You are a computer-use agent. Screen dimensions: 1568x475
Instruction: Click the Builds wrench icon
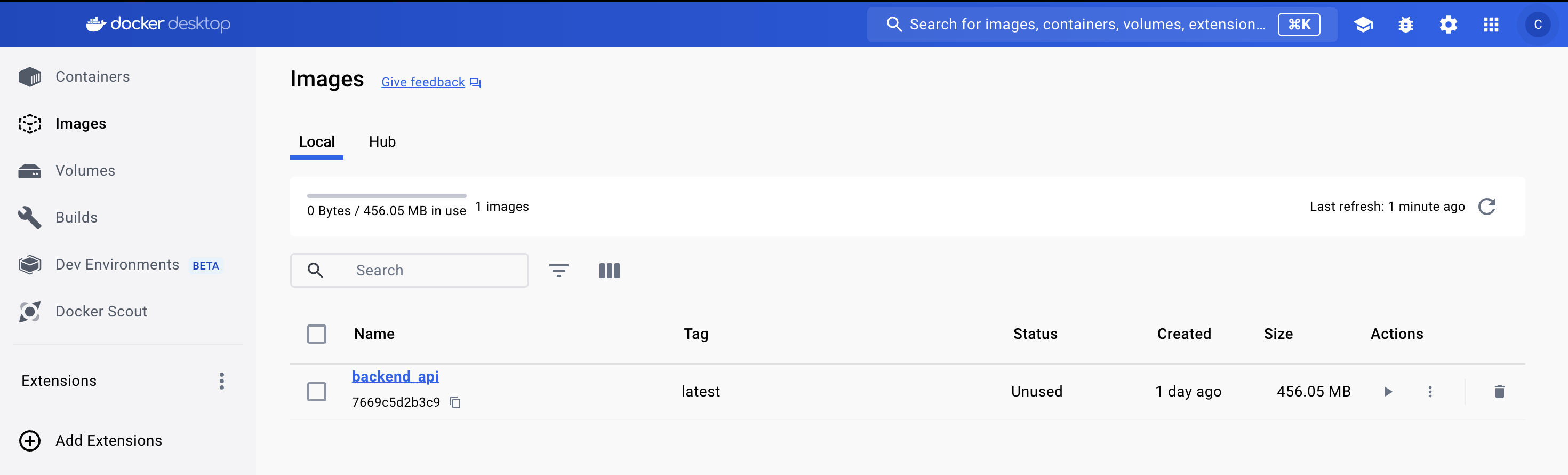(30, 217)
